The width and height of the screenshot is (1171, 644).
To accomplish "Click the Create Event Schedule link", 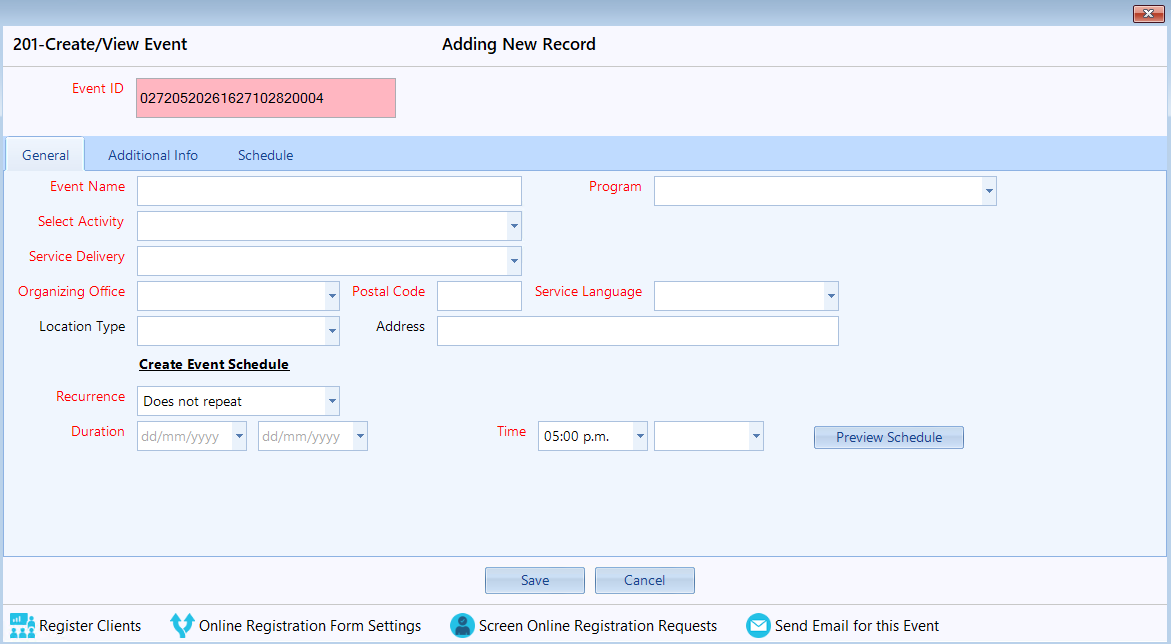I will 214,365.
